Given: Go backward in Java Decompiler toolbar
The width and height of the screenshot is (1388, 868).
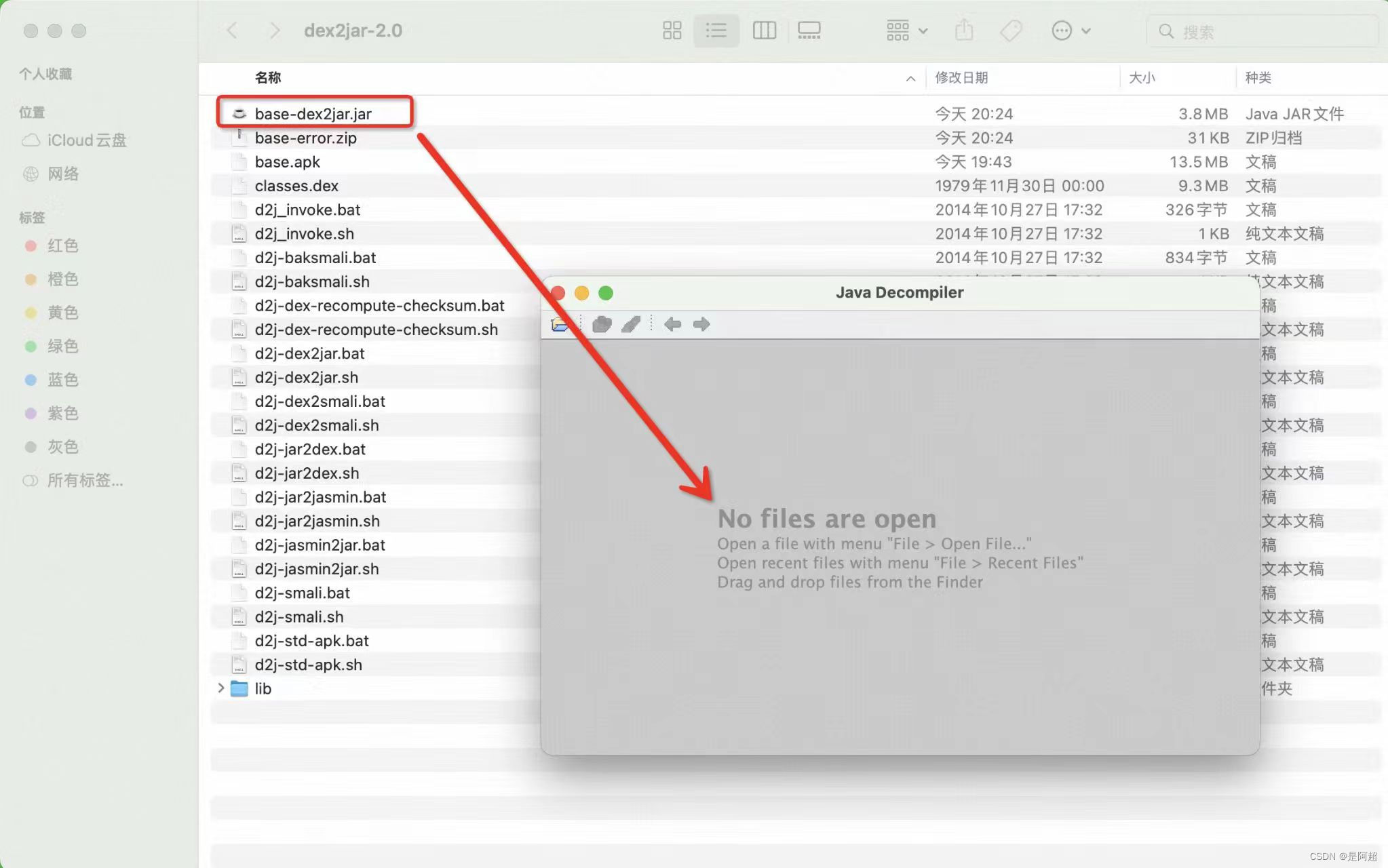Looking at the screenshot, I should pos(672,324).
